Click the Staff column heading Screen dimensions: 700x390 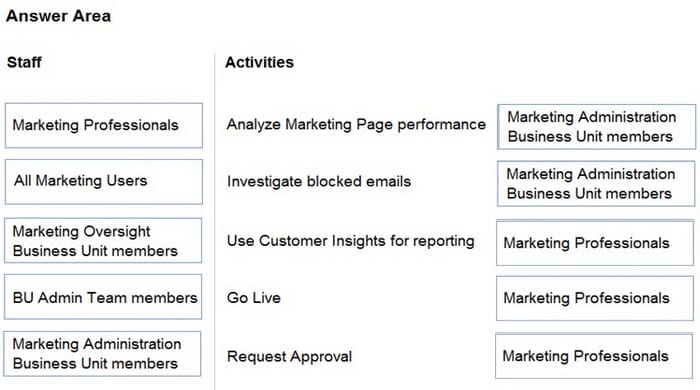[x=24, y=62]
